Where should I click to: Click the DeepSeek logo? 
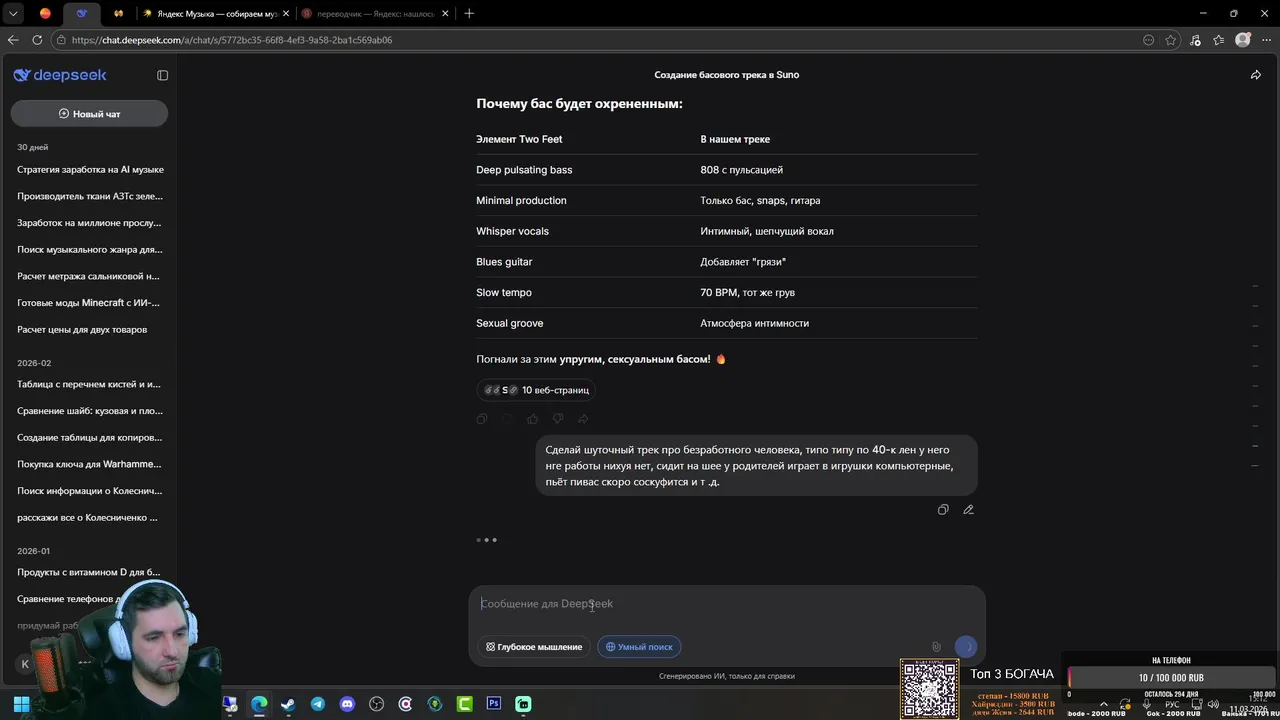[60, 75]
